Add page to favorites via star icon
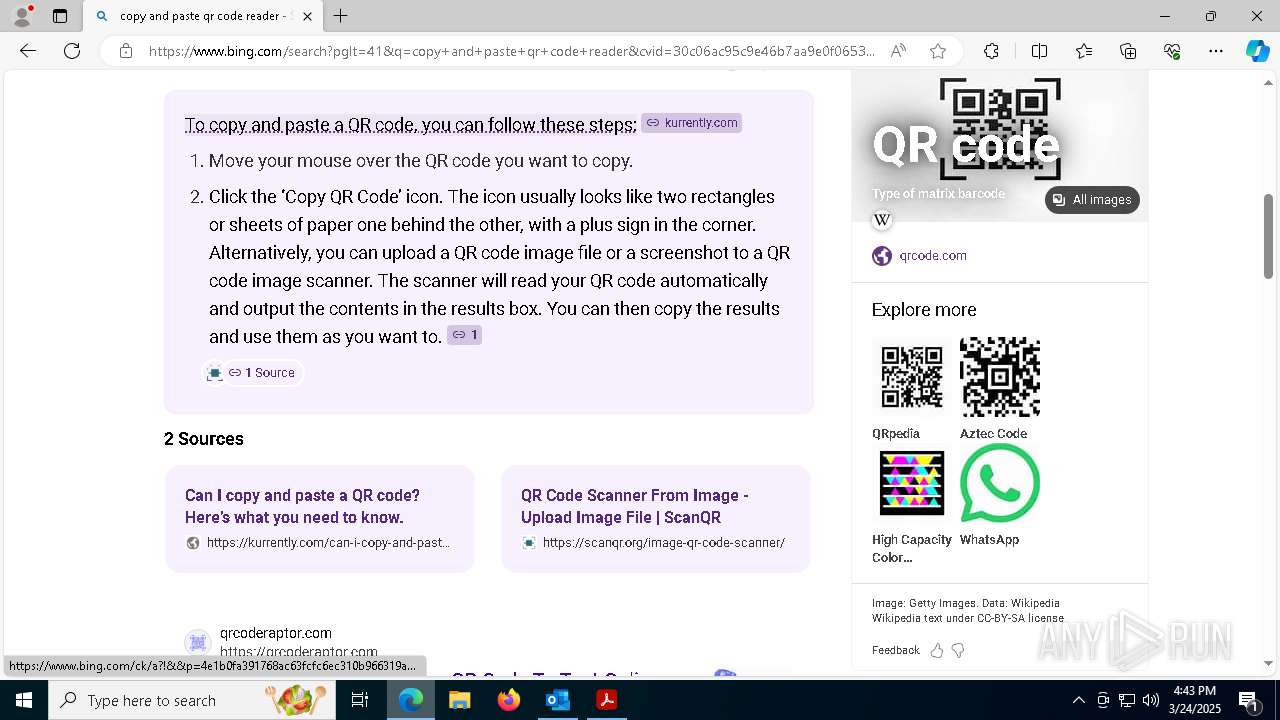Viewport: 1280px width, 720px height. tap(937, 51)
